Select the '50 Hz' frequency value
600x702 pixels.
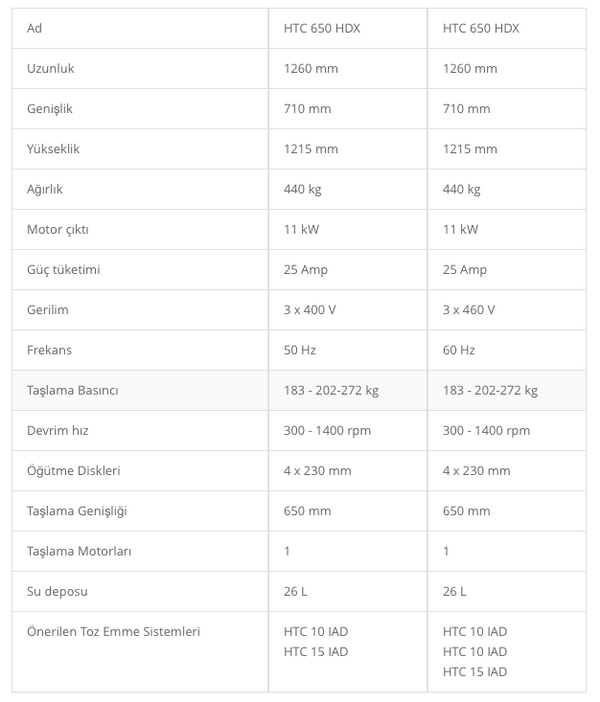tap(300, 350)
